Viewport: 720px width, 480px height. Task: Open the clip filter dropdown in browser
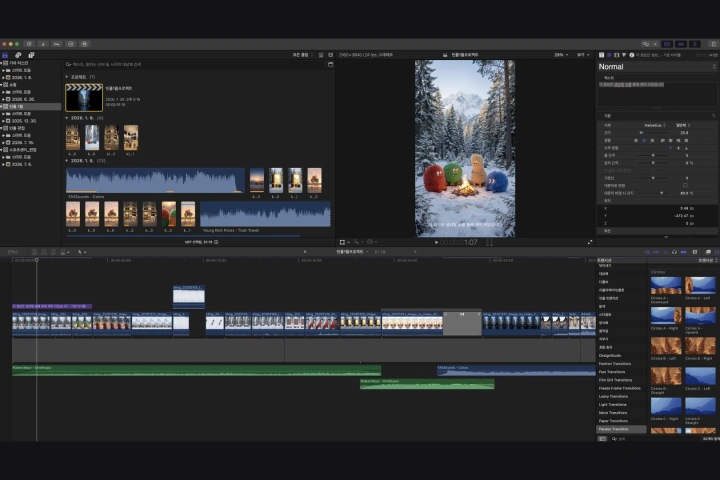click(303, 55)
